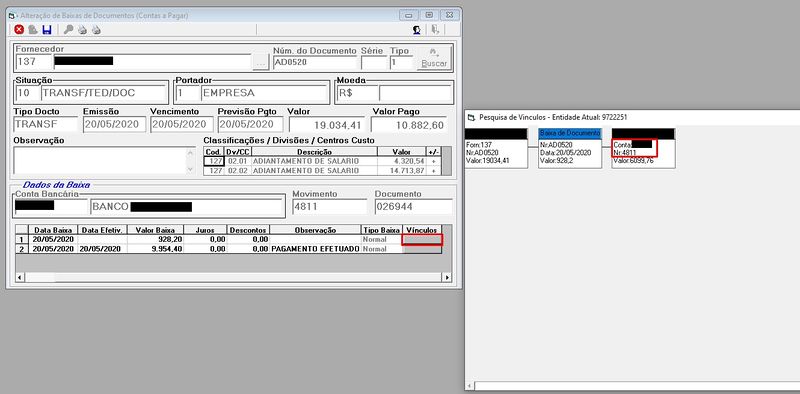This screenshot has width=800, height=394.
Task: Click the Valor Pago field 10.882,60
Action: click(x=409, y=125)
